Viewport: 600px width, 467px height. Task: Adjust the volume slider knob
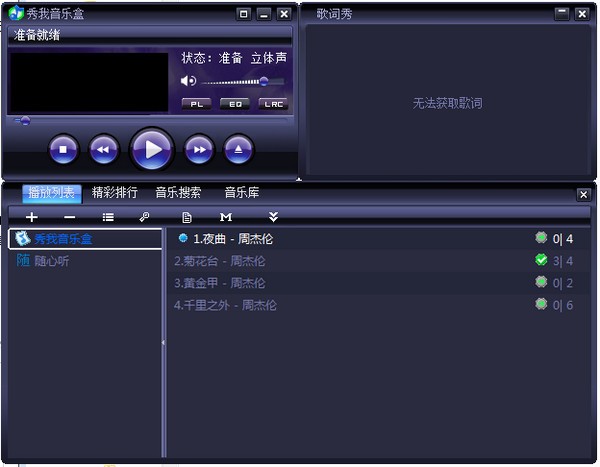click(264, 81)
